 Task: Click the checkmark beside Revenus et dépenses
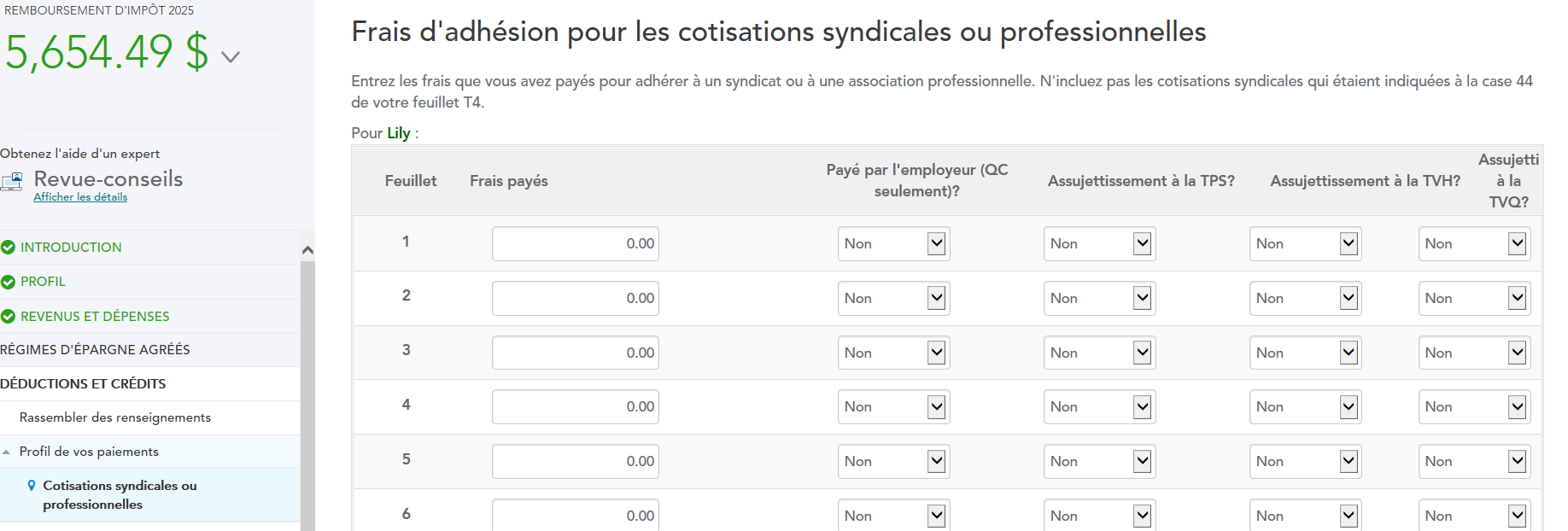(9, 317)
